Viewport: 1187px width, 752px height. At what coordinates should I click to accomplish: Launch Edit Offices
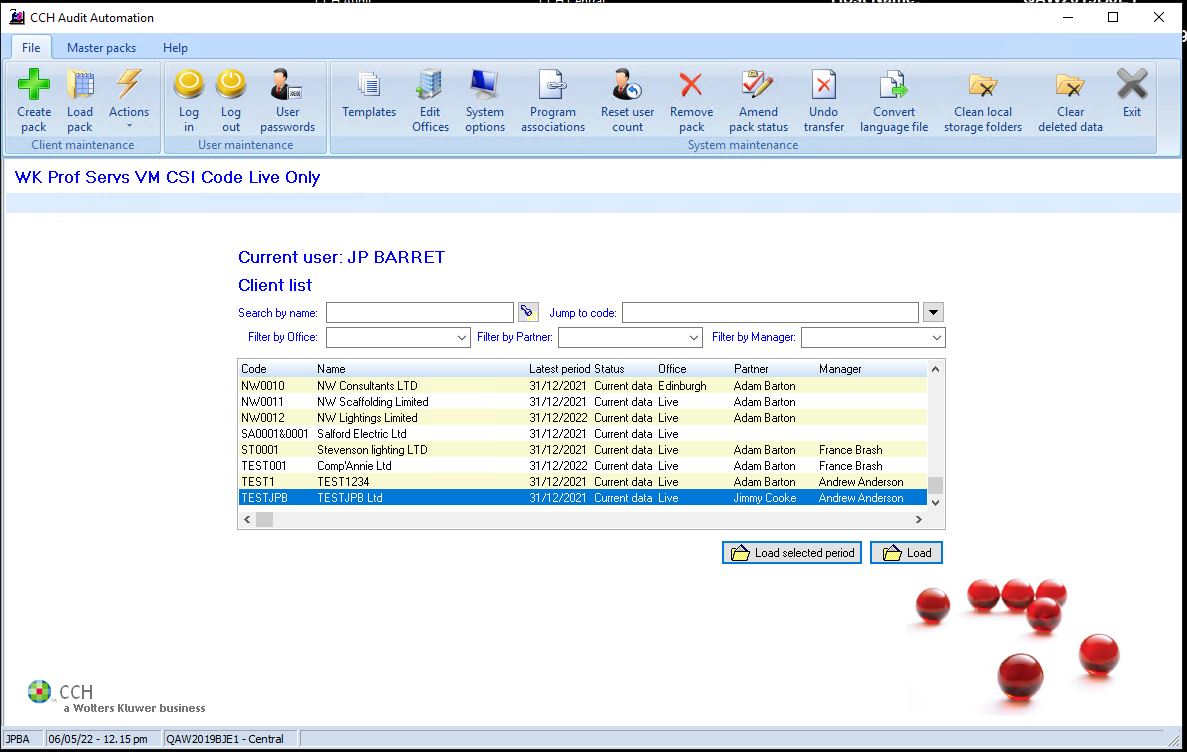430,100
